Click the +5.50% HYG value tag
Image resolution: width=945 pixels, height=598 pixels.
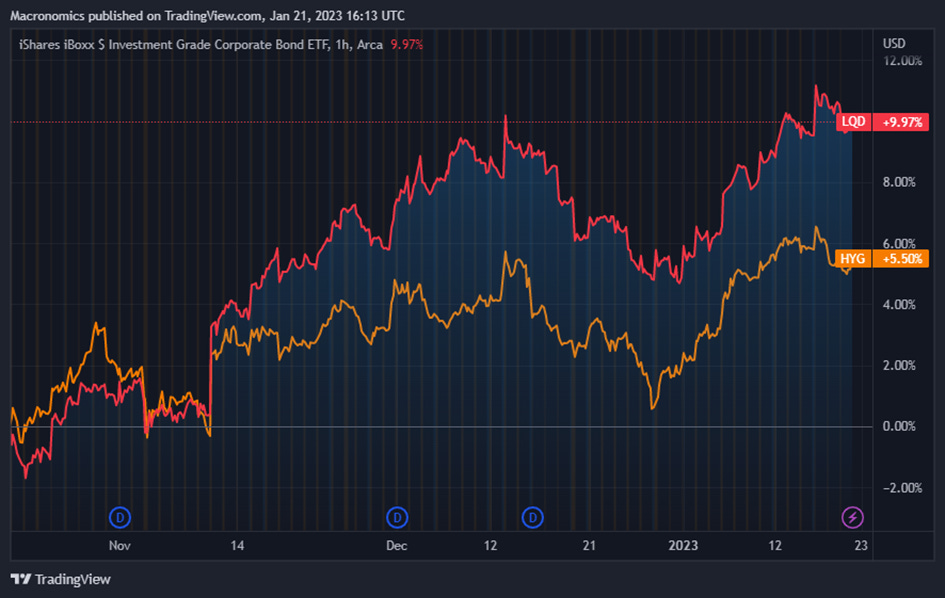(902, 259)
